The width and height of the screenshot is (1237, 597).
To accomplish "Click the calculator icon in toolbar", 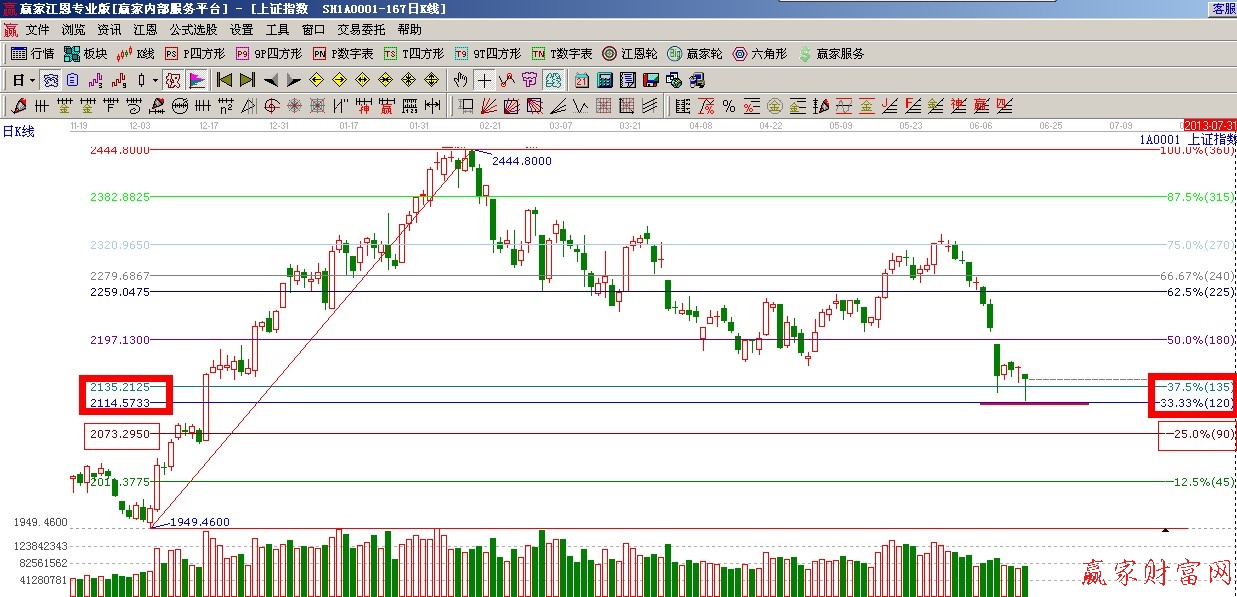I will (x=606, y=80).
